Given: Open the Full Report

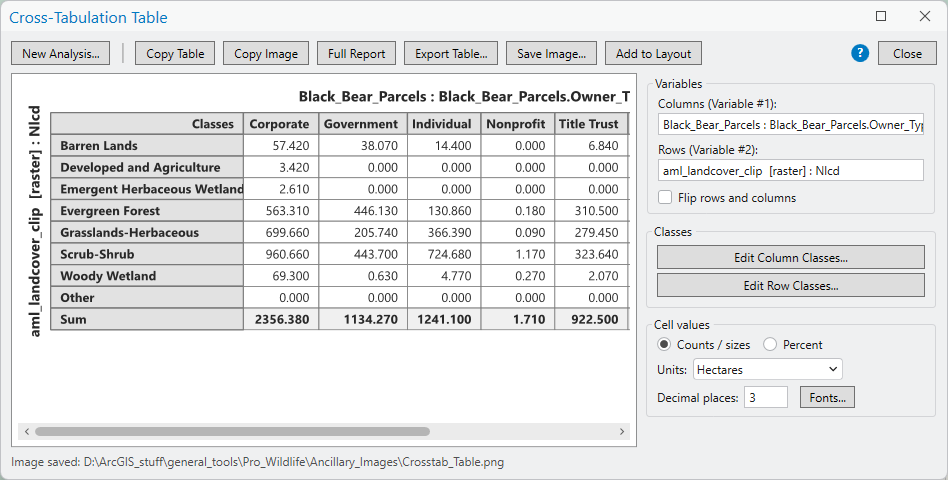Looking at the screenshot, I should [357, 53].
